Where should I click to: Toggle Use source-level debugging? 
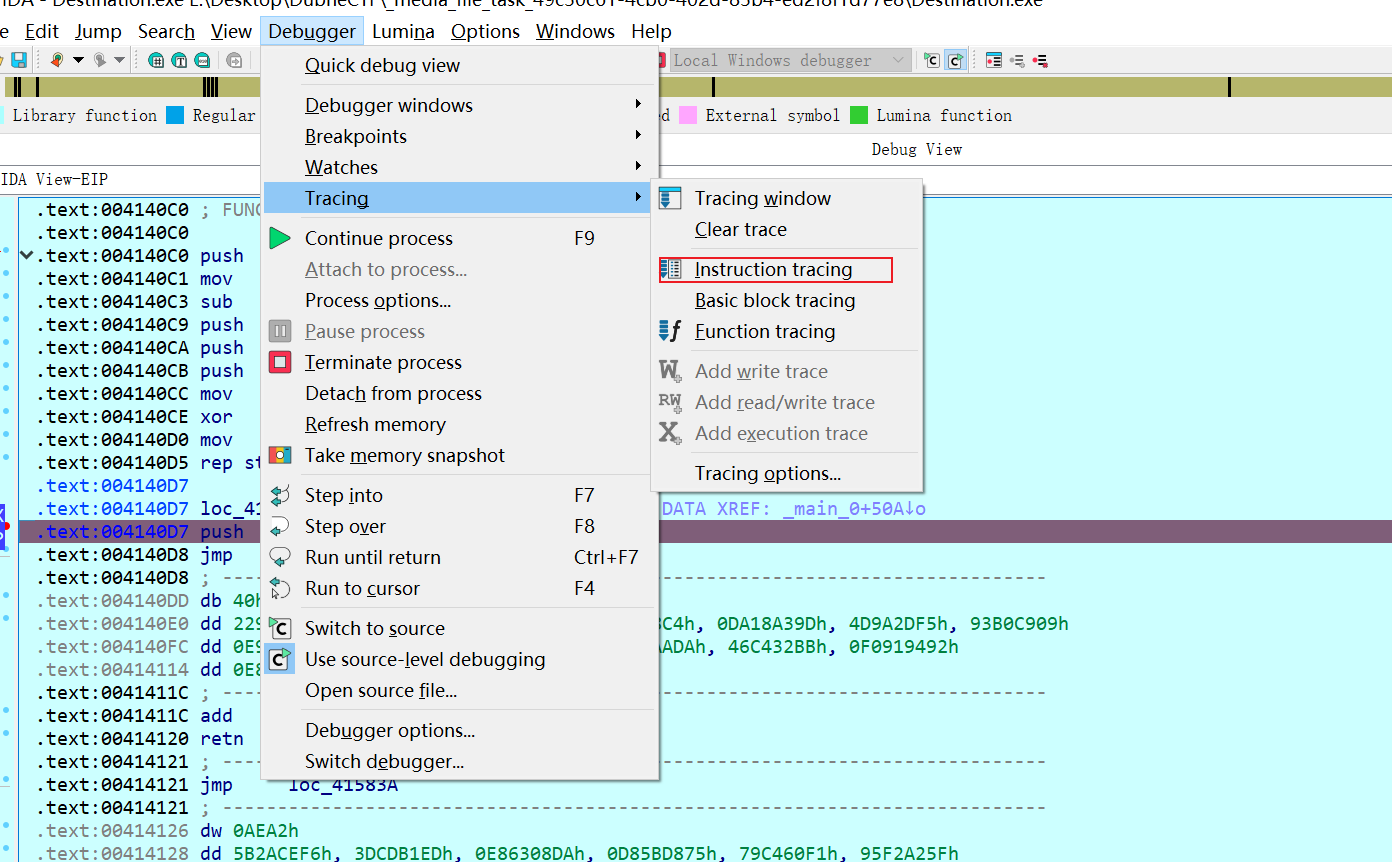425,660
